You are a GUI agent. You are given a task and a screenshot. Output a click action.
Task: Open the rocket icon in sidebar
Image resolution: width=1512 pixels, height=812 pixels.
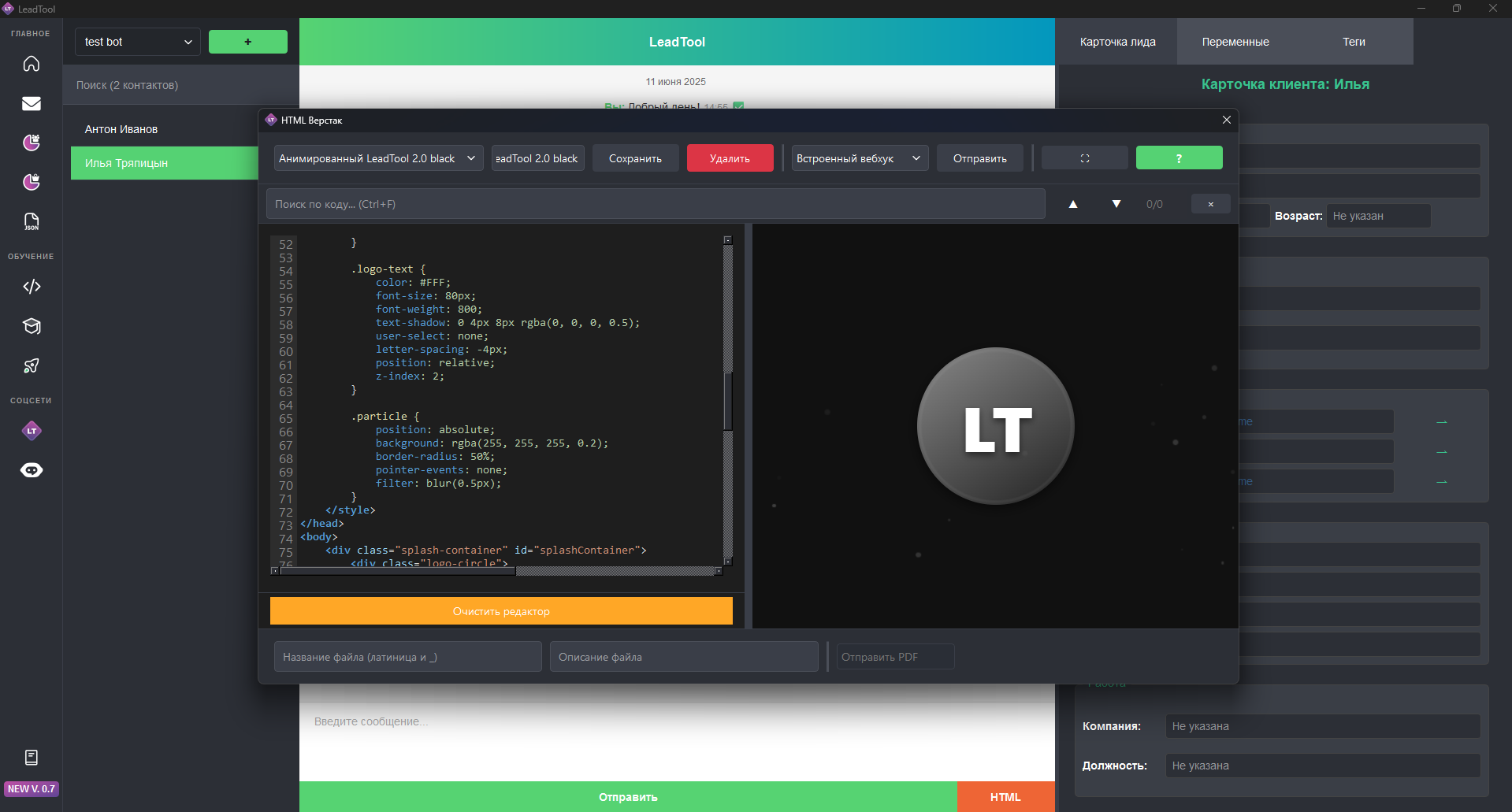(32, 365)
